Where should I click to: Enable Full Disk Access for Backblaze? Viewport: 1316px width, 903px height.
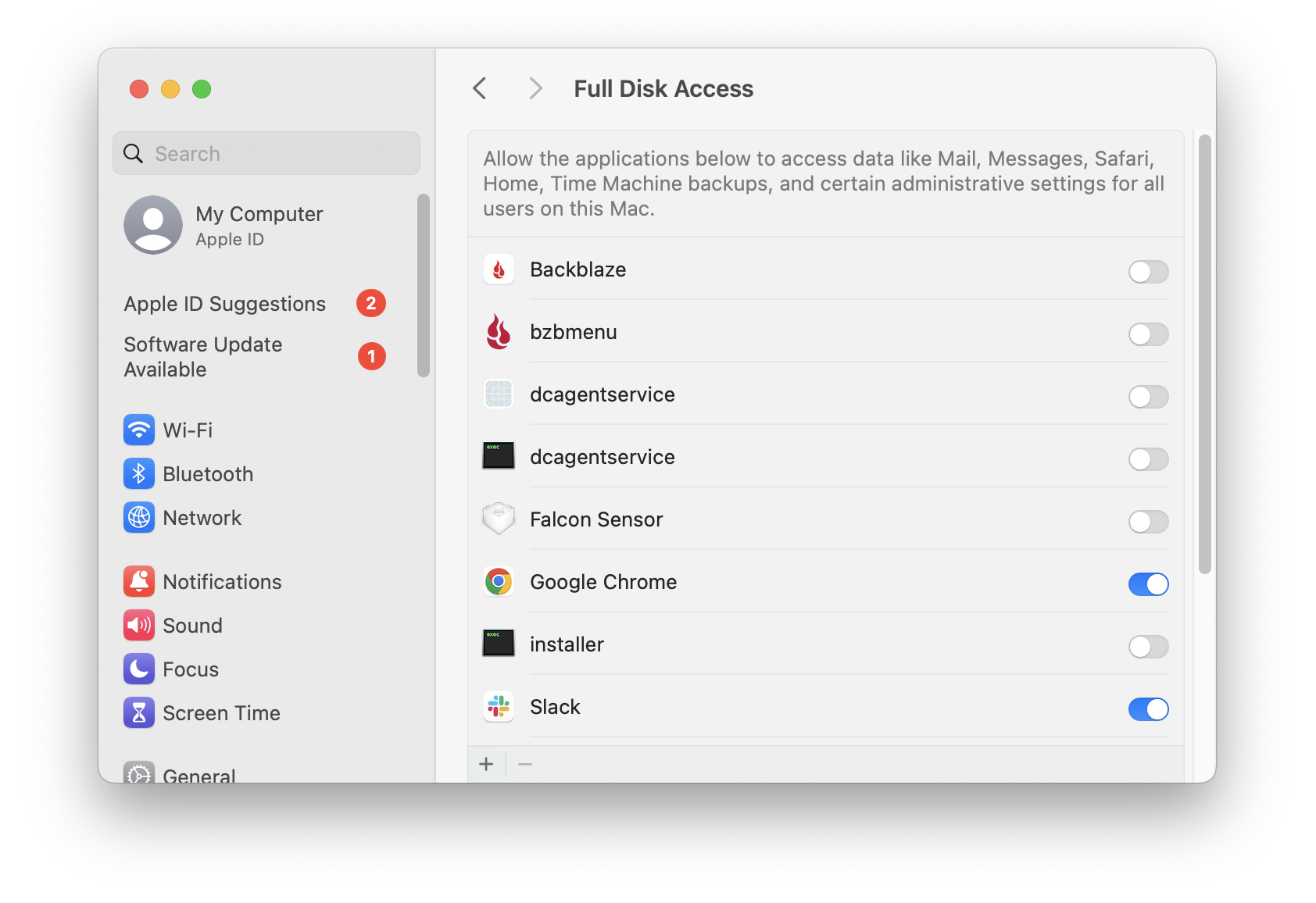[x=1148, y=272]
